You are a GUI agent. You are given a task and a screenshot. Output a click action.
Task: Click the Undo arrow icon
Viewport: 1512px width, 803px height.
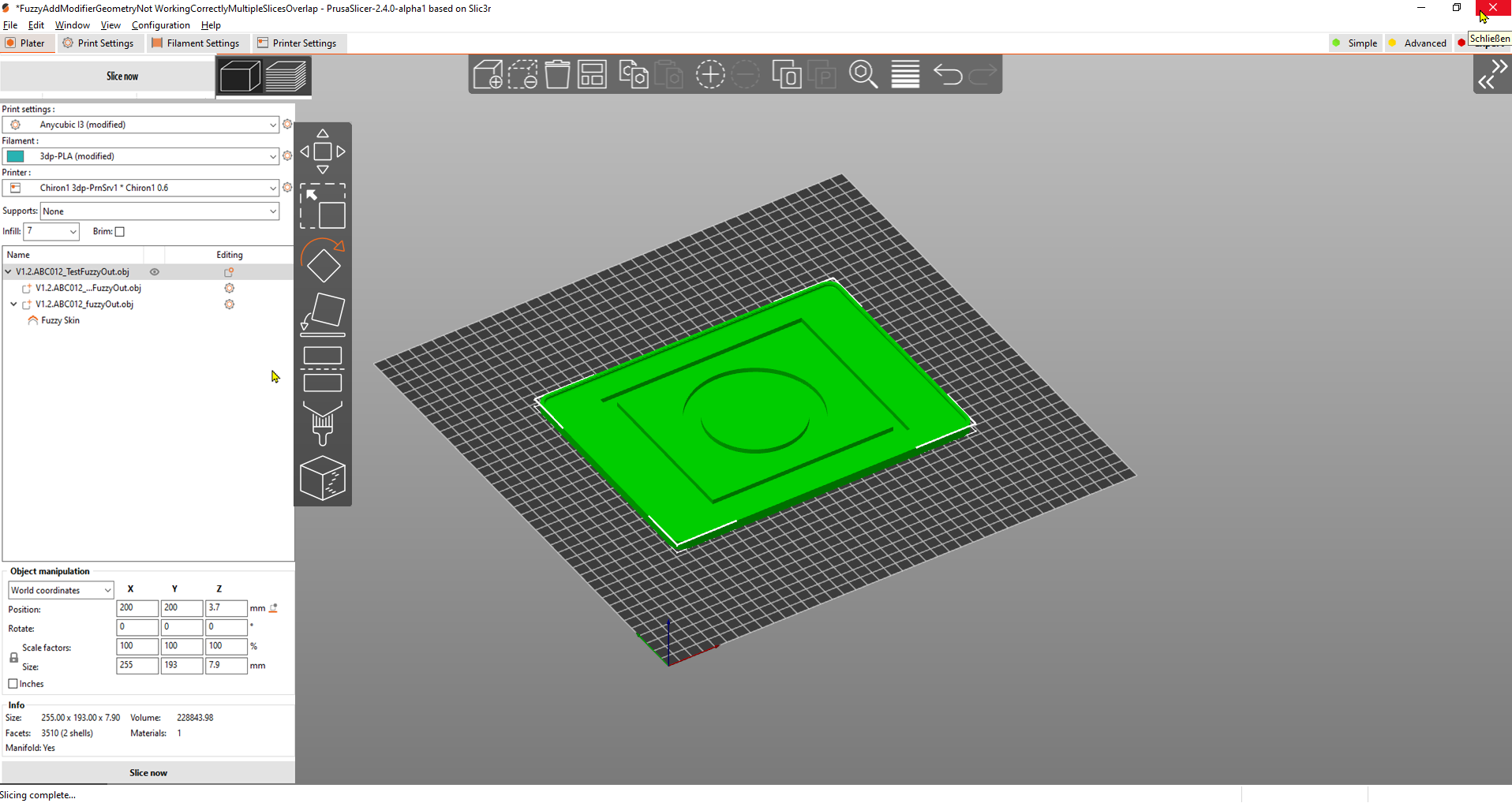point(948,75)
